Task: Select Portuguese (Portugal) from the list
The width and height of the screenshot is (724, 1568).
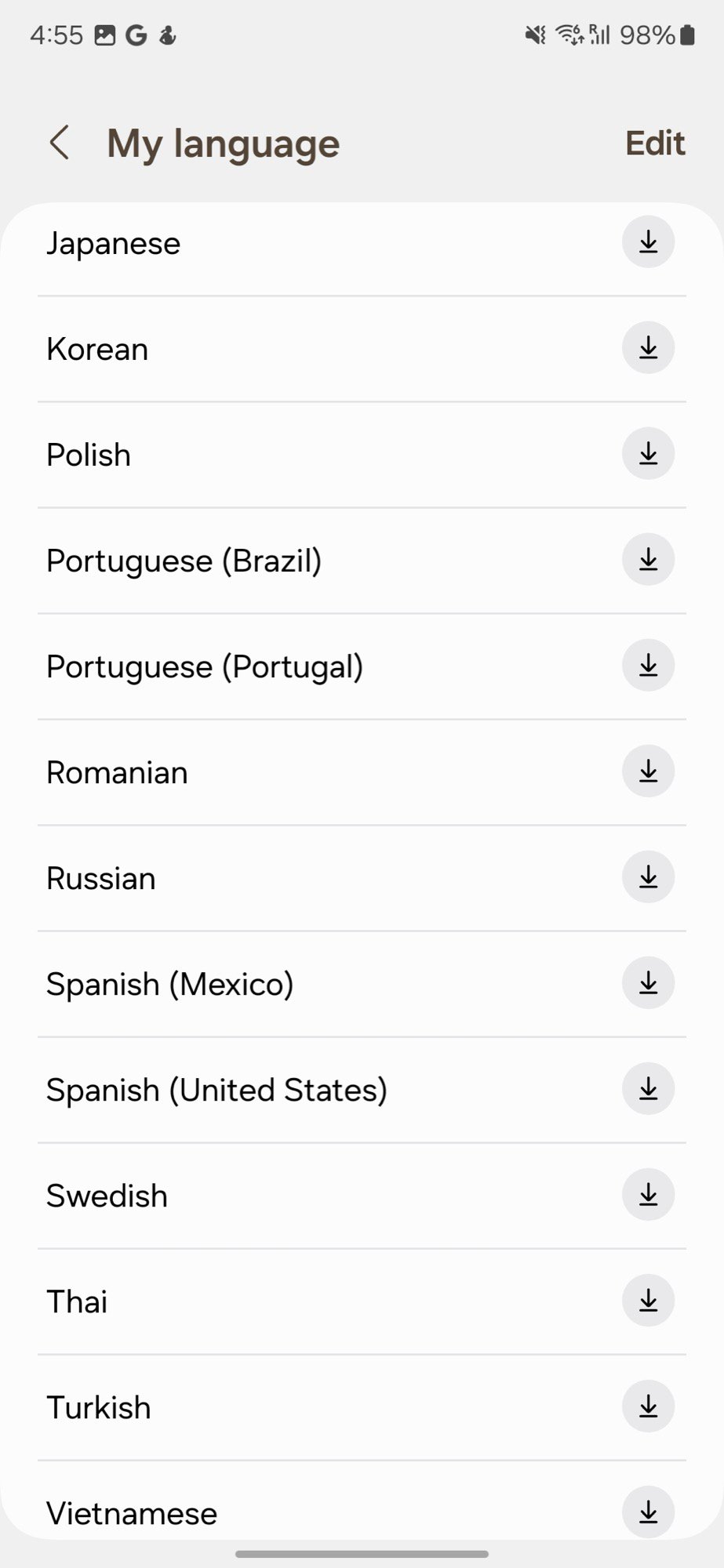Action: 205,667
